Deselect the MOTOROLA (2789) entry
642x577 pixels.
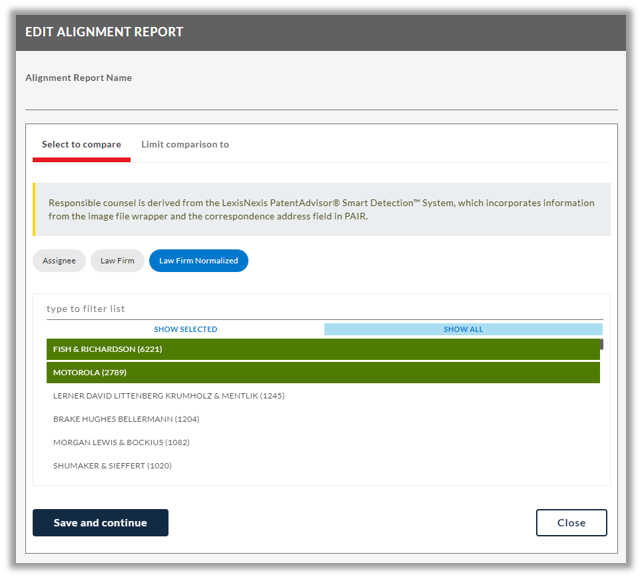coord(323,373)
